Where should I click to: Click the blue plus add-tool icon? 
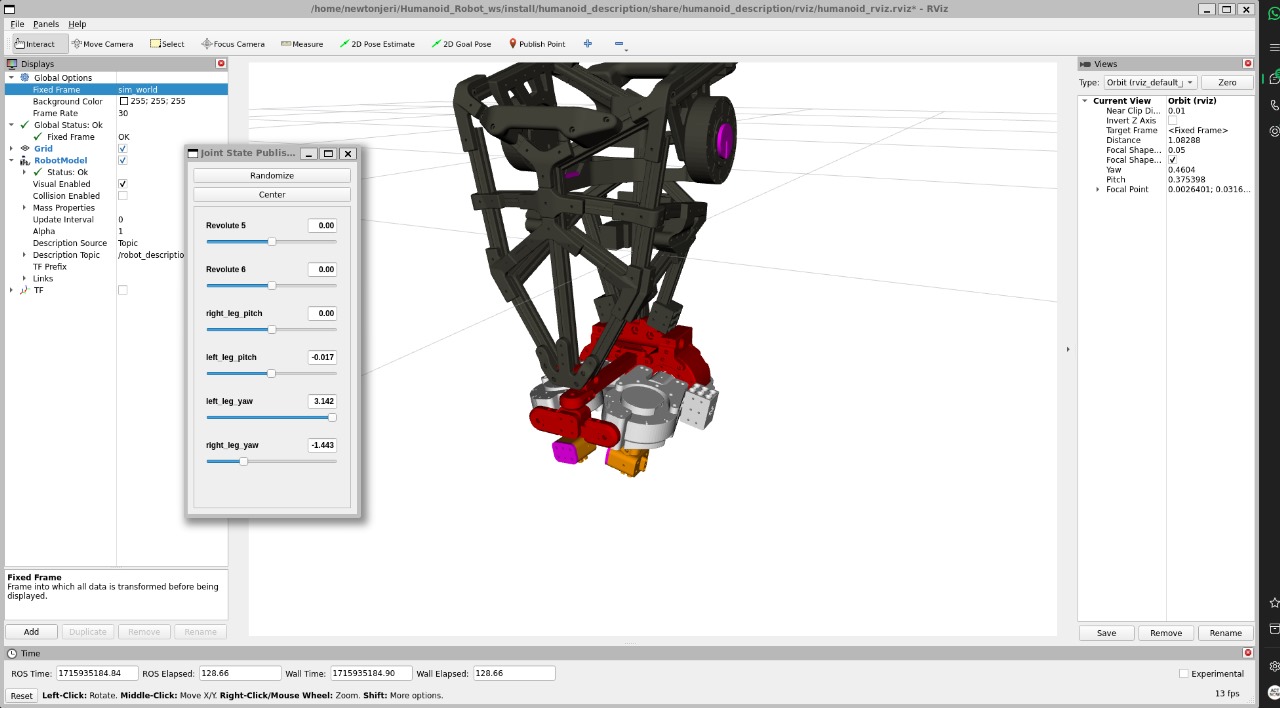click(x=588, y=44)
